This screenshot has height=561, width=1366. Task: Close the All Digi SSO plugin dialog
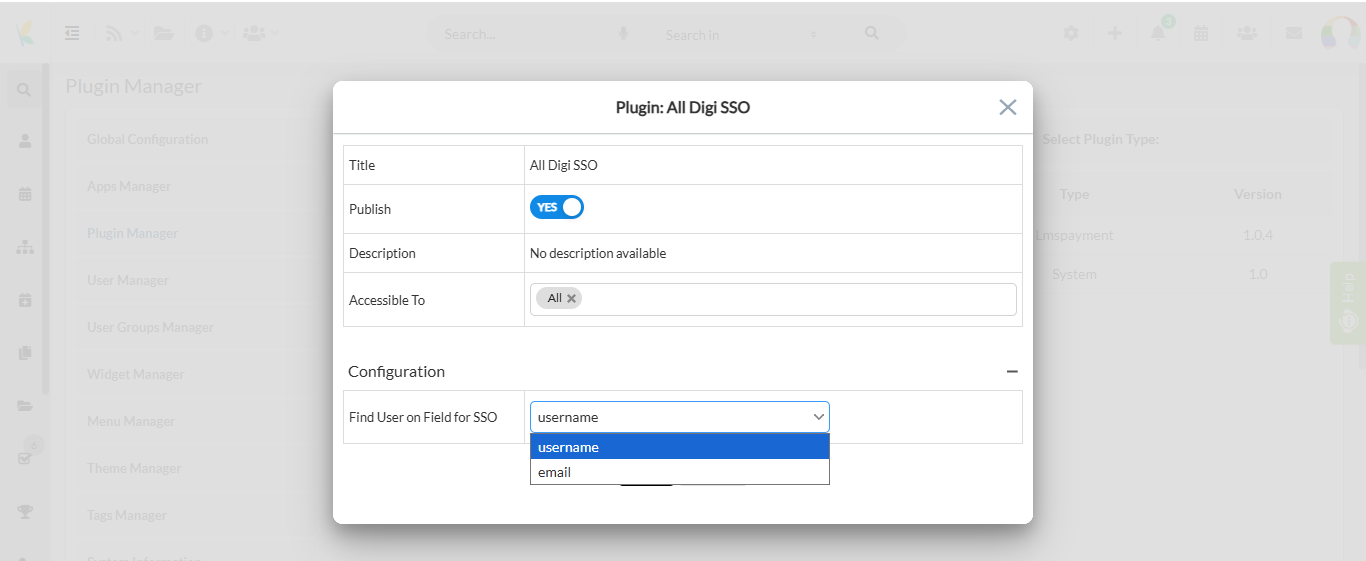pos(1007,107)
